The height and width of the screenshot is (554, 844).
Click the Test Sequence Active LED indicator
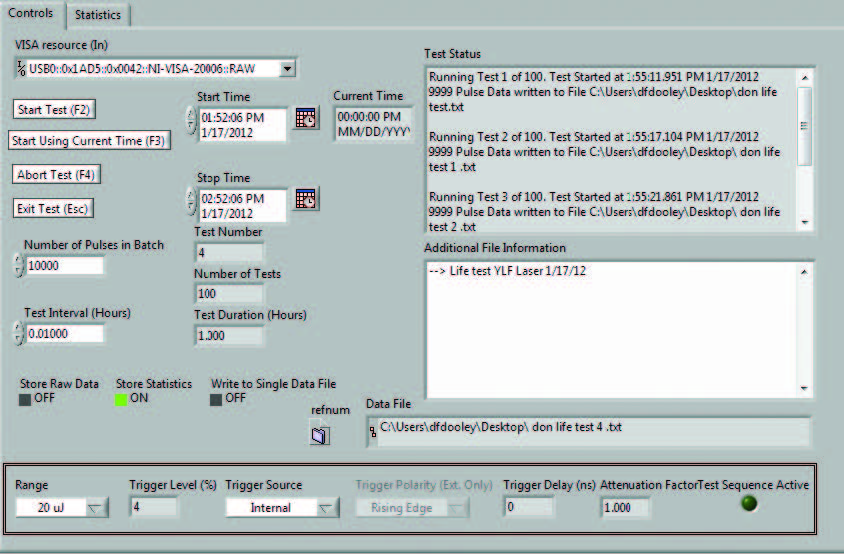pyautogui.click(x=749, y=504)
